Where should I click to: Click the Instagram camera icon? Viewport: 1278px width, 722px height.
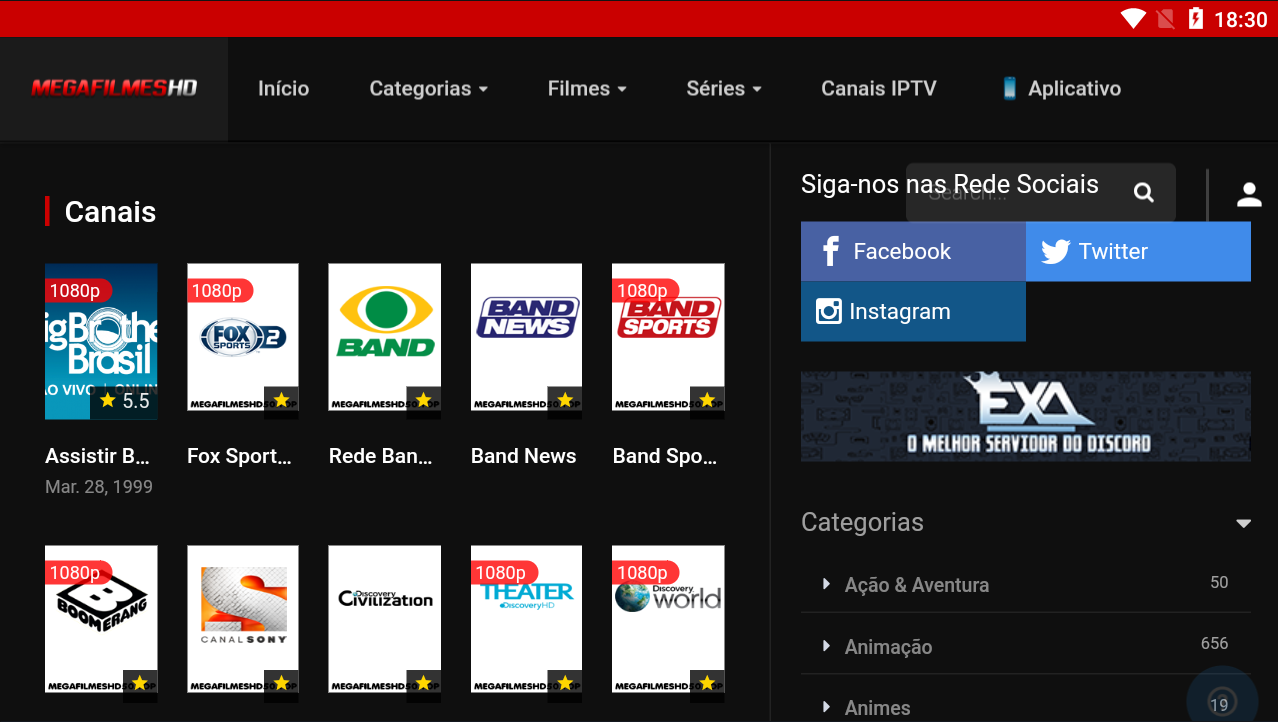tap(829, 311)
